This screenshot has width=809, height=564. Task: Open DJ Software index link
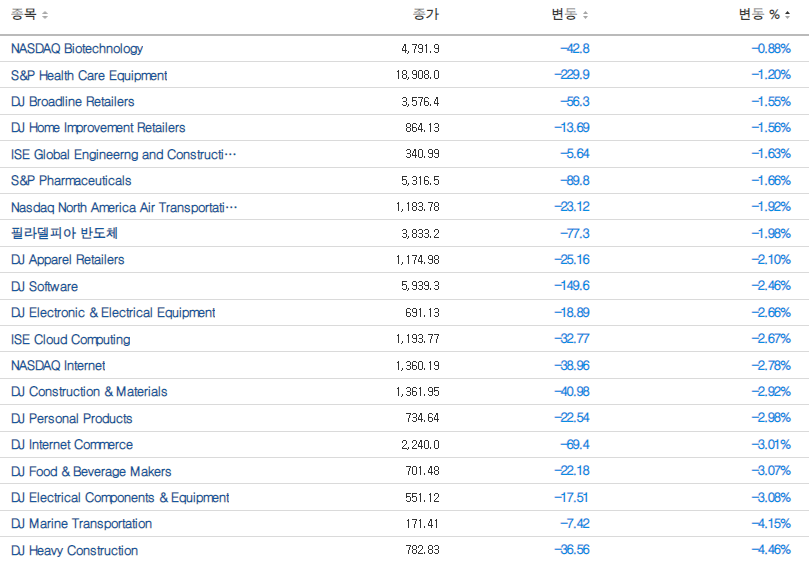[x=44, y=286]
